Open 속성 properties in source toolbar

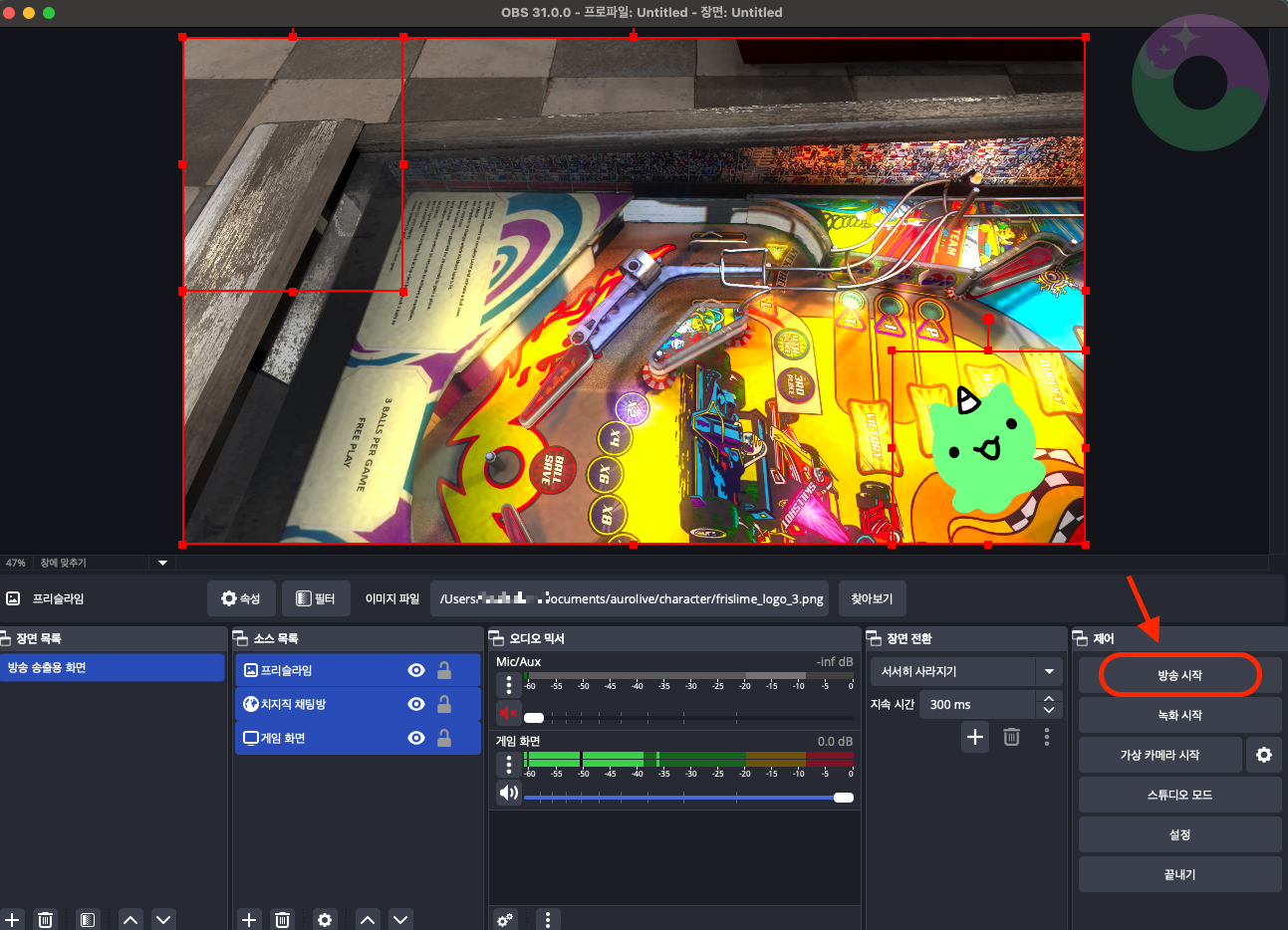pyautogui.click(x=241, y=598)
